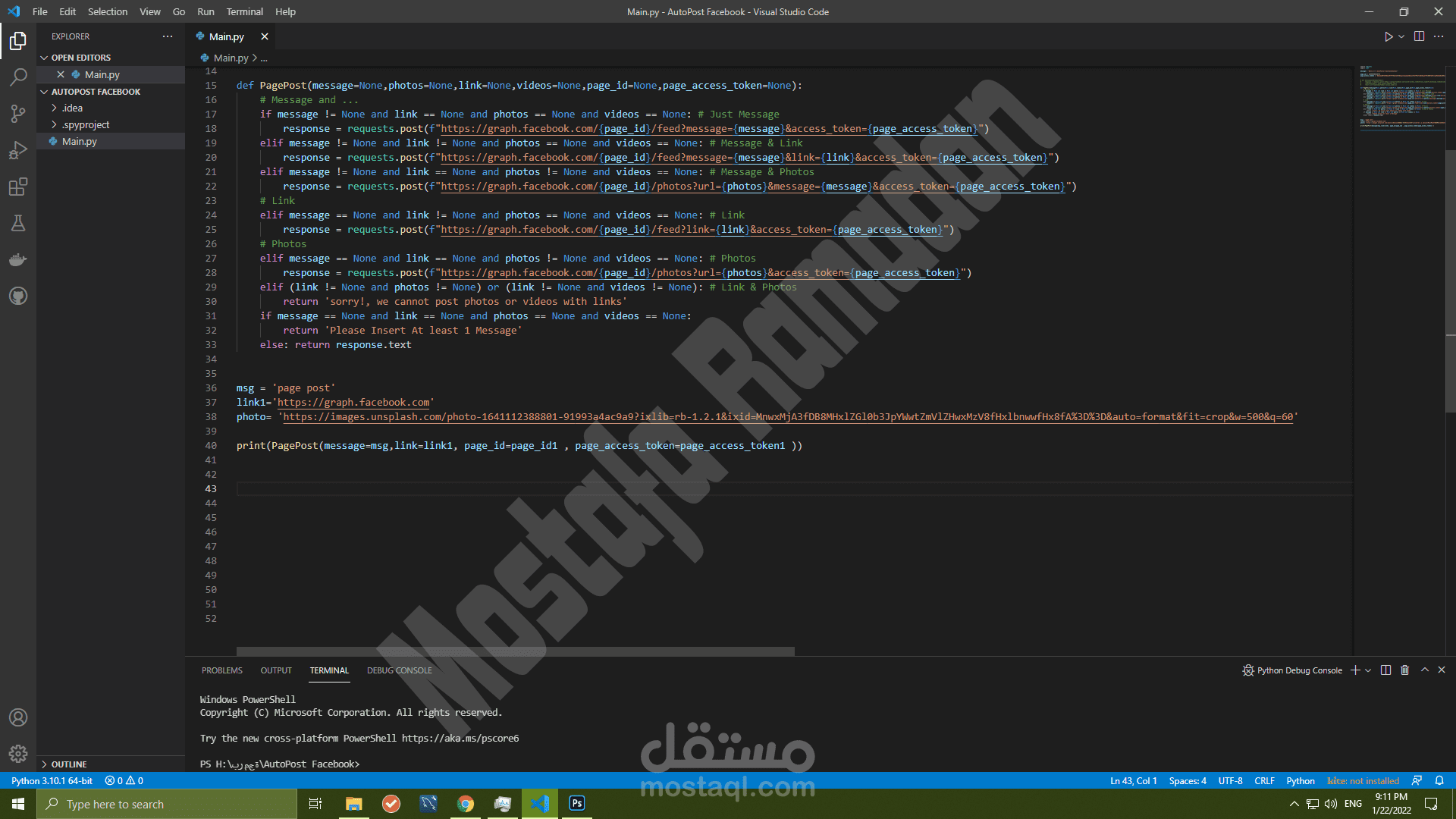This screenshot has width=1456, height=819.
Task: Open the Run menu
Action: (x=206, y=11)
